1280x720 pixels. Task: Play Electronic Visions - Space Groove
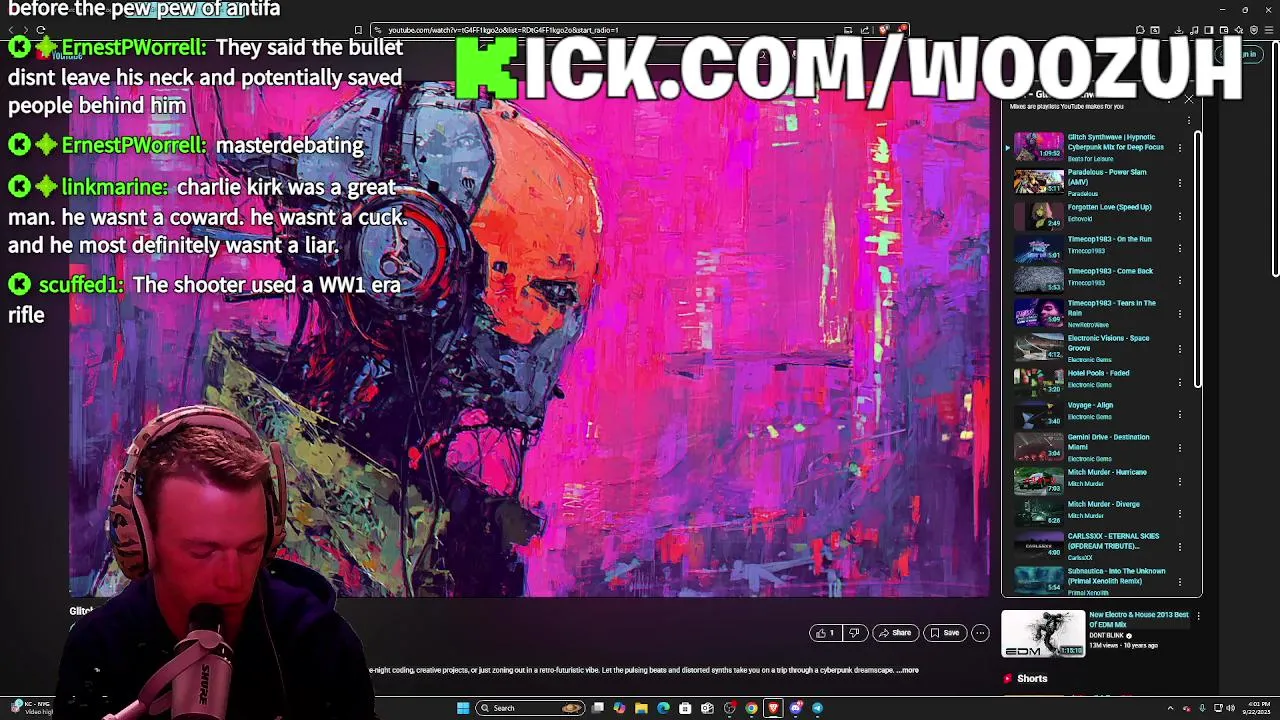tap(1038, 348)
